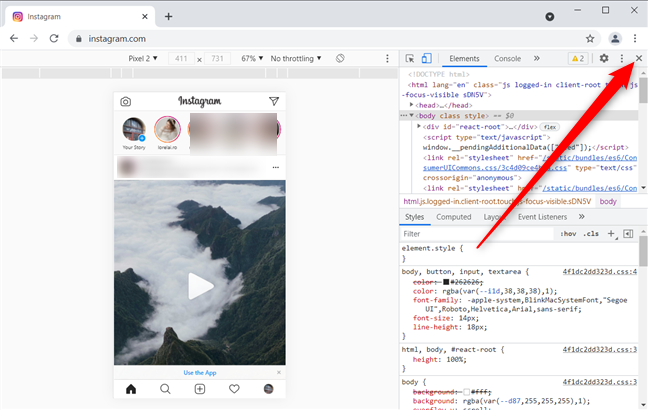Viewport: 648px width, 410px height.
Task: Open the No throttling dropdown
Action: click(298, 59)
